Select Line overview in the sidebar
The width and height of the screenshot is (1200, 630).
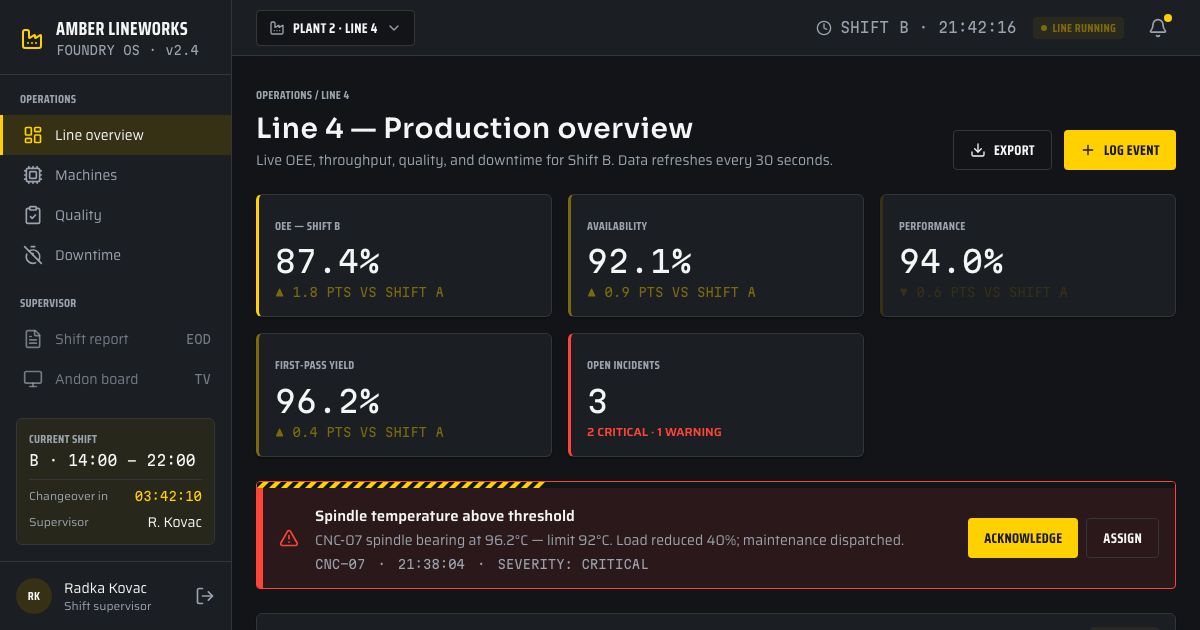[x=115, y=135]
